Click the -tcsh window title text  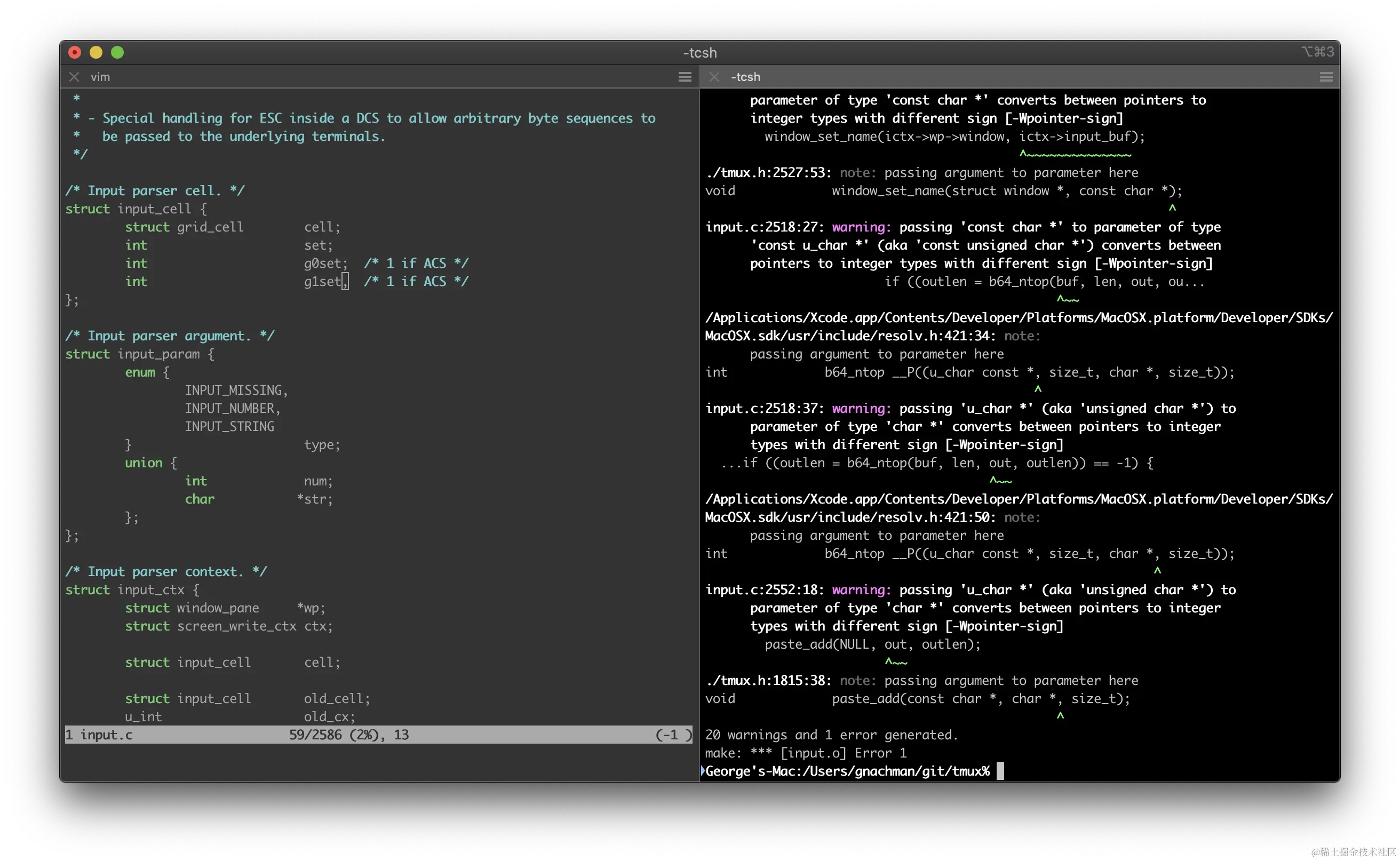700,52
